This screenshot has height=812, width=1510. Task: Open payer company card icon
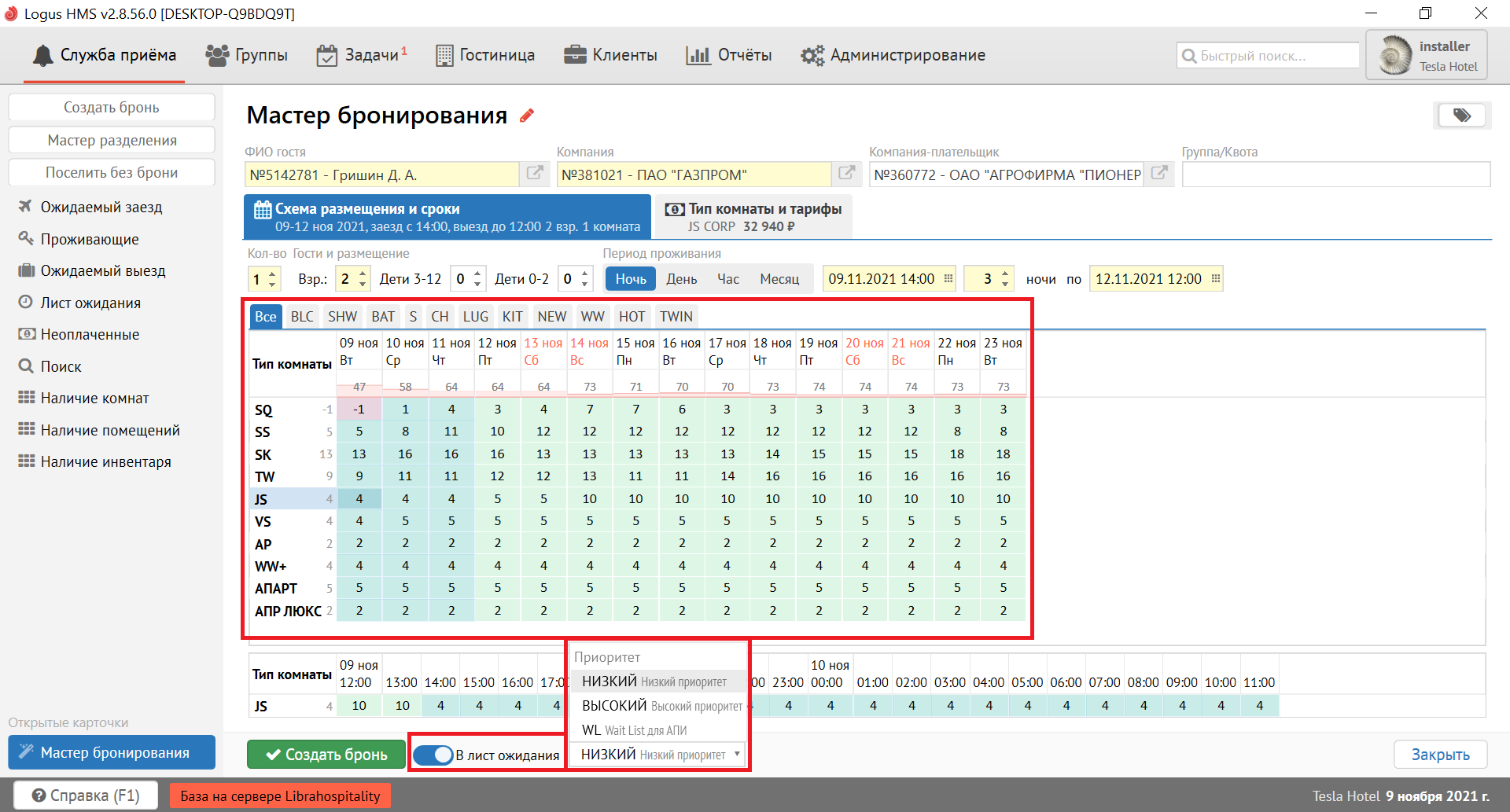1159,174
